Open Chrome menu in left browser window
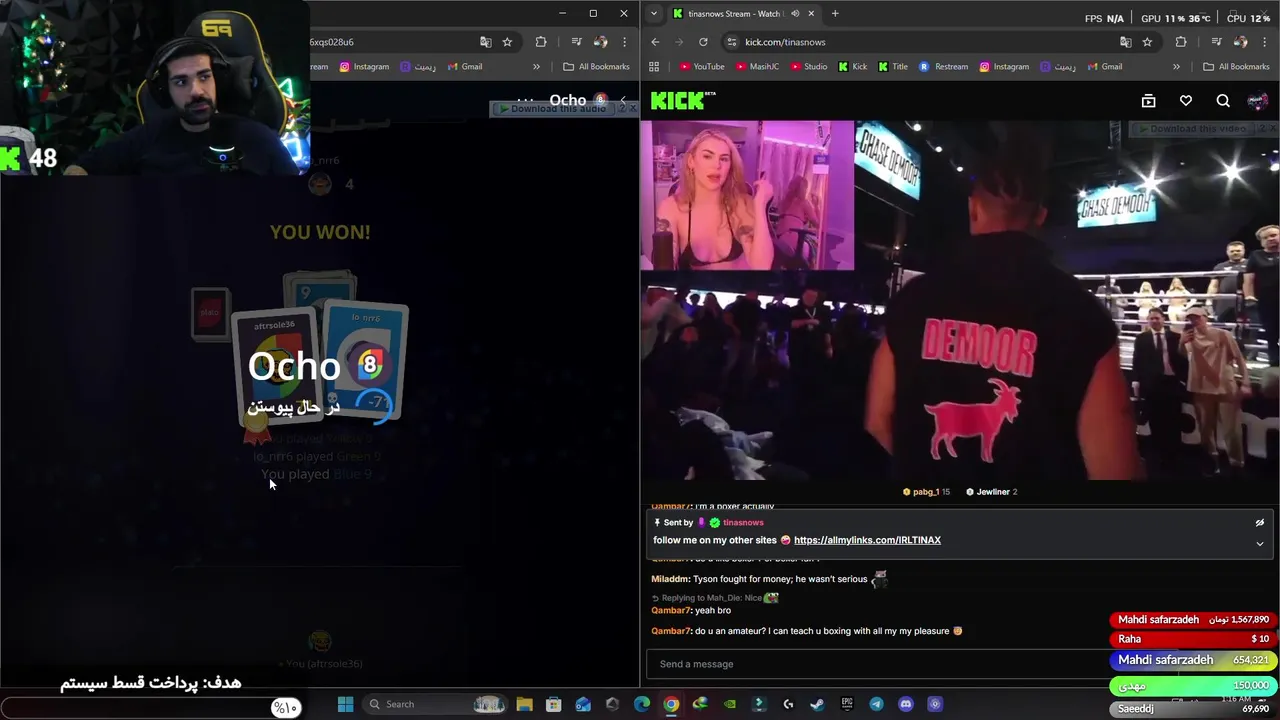Screen dimensions: 1280x720 pos(624,42)
